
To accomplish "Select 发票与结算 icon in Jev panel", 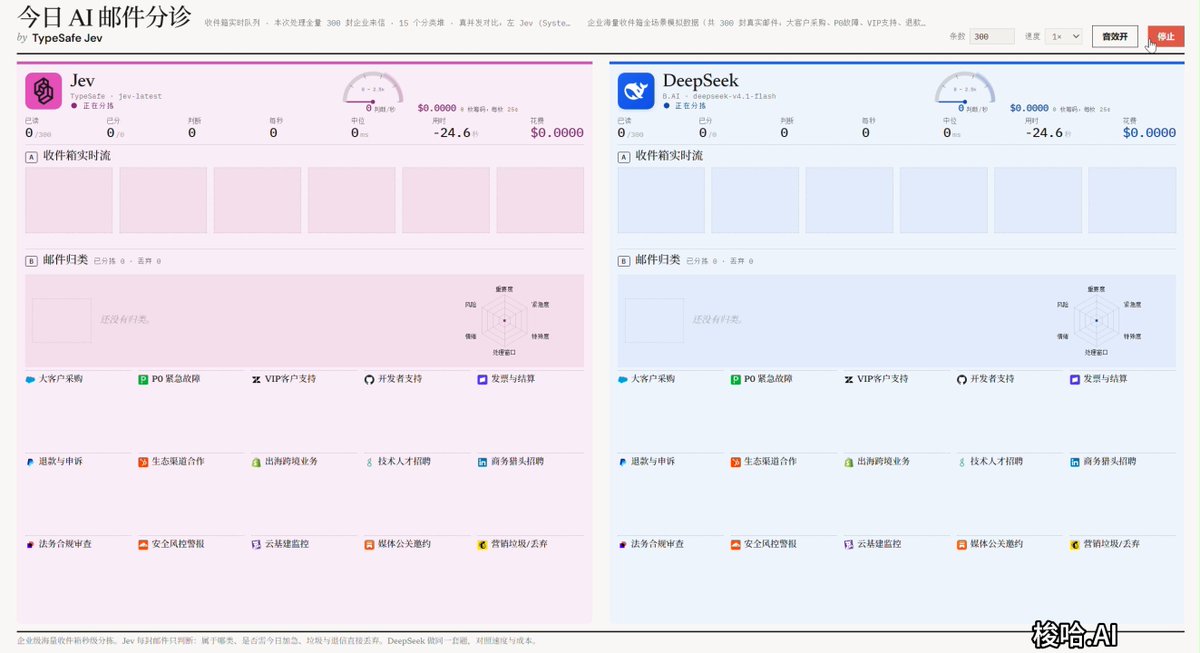I will pos(482,379).
